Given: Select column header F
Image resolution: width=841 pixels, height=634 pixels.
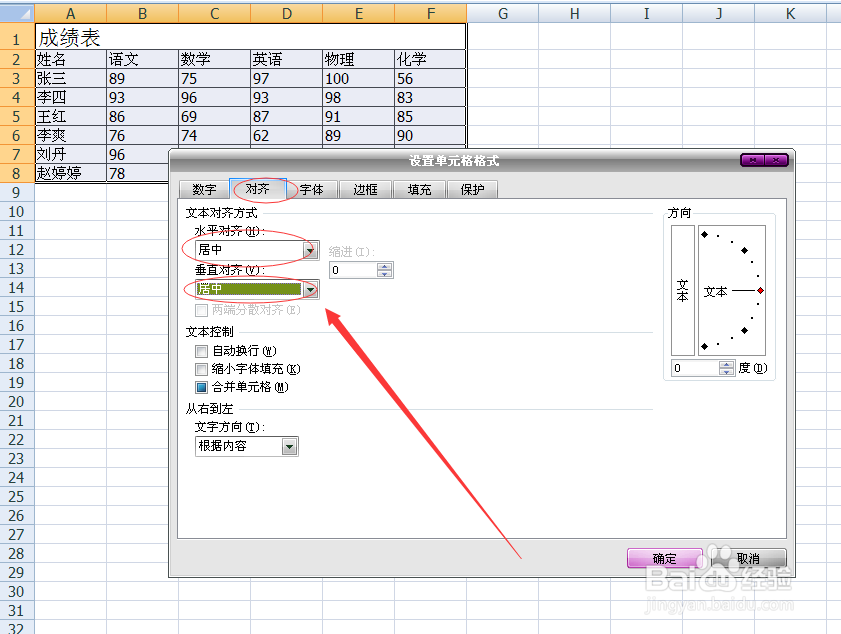Looking at the screenshot, I should pyautogui.click(x=430, y=11).
